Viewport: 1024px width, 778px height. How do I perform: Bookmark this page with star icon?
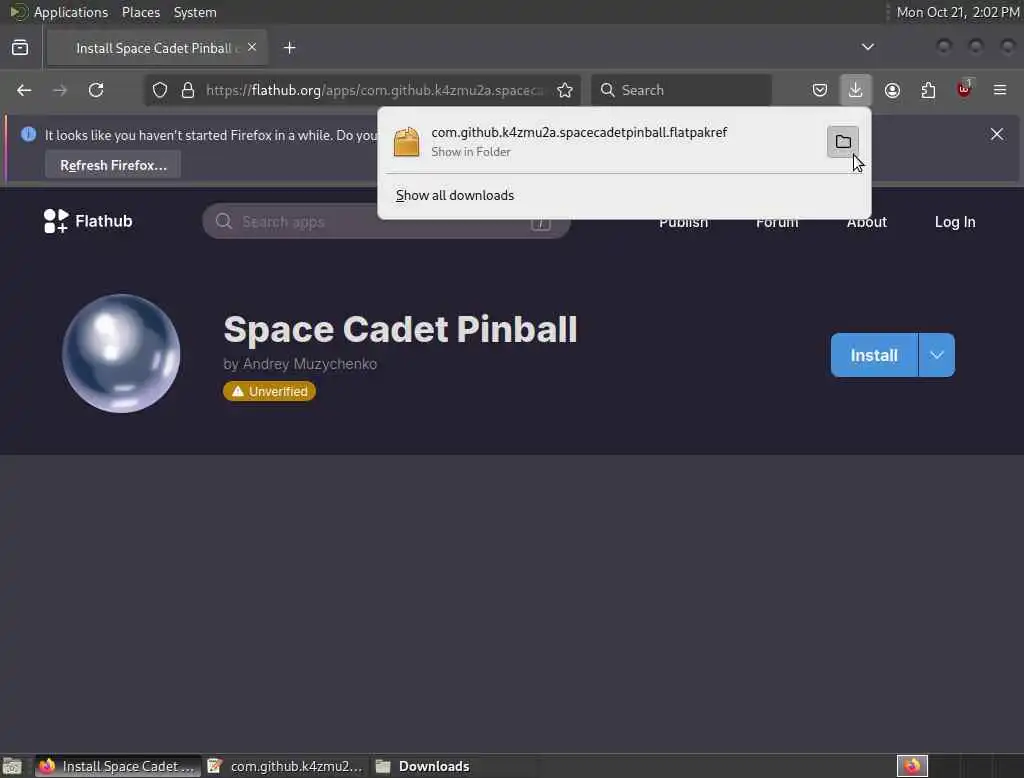point(565,90)
